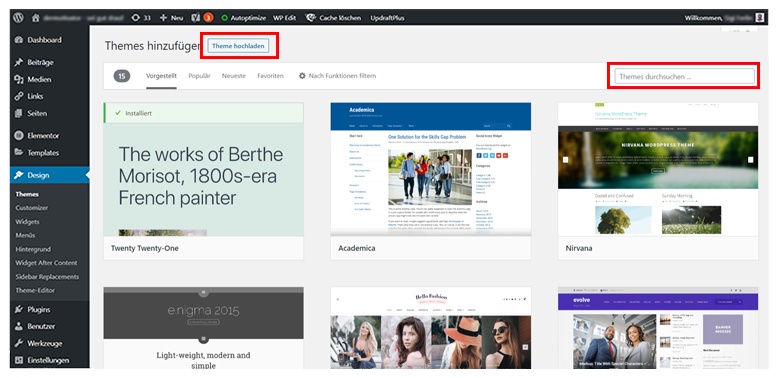Open the Widgets submenu entry
The image size is (778, 378).
[x=27, y=222]
